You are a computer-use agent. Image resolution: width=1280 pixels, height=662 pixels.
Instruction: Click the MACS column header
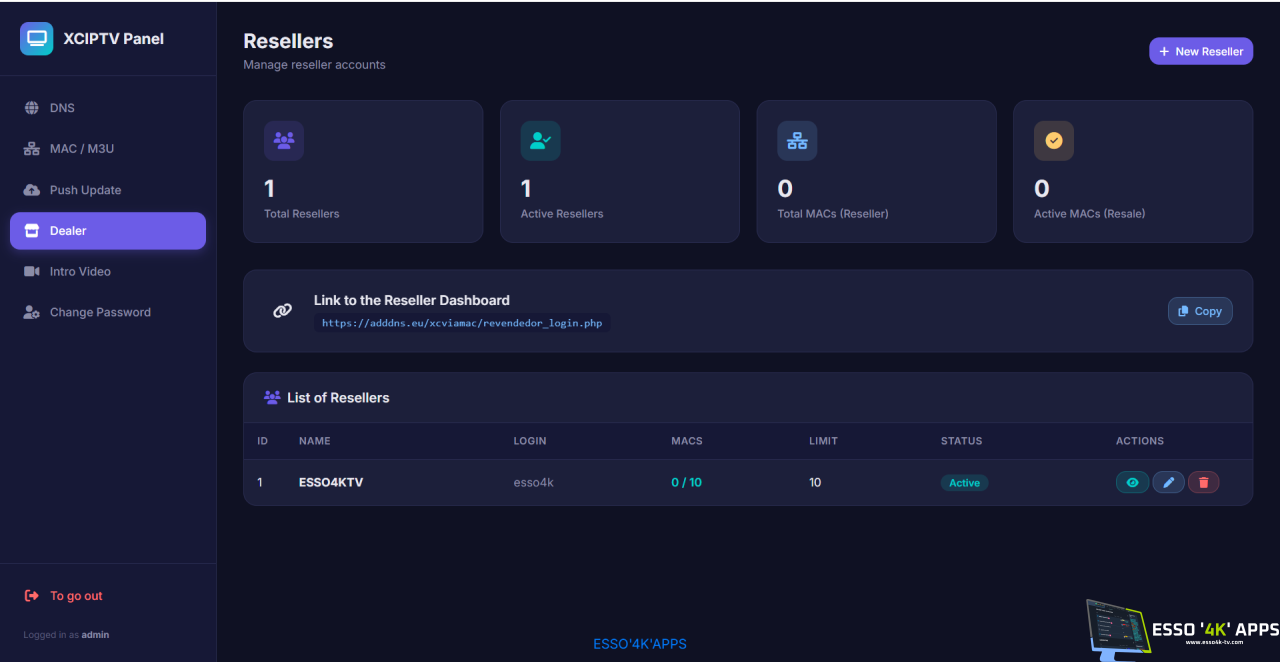coord(687,441)
